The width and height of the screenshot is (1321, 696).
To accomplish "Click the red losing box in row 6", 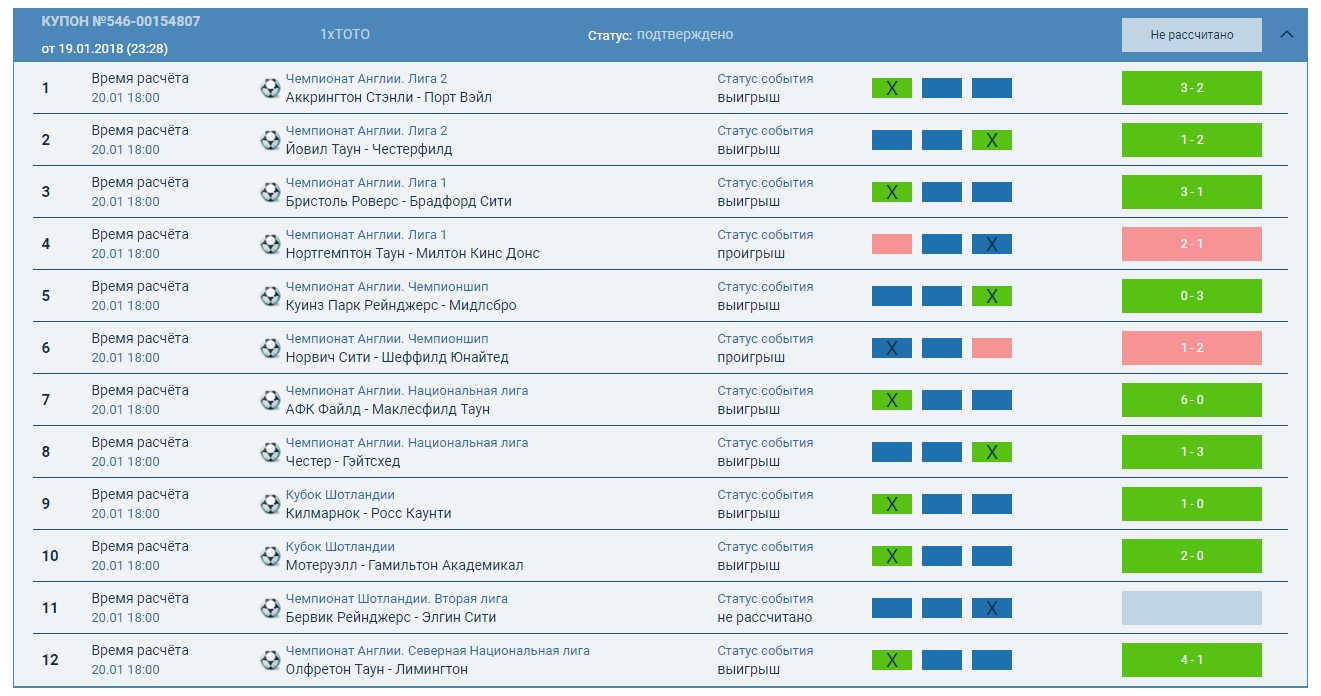I will coord(991,348).
